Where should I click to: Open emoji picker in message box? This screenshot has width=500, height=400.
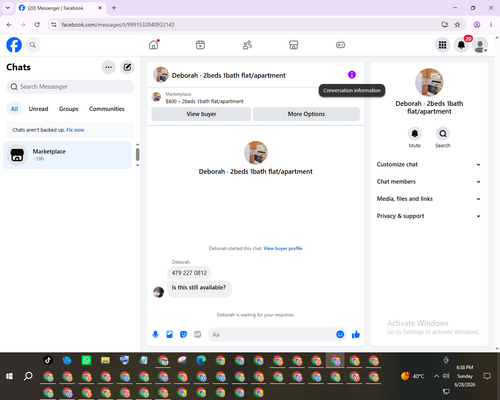340,334
